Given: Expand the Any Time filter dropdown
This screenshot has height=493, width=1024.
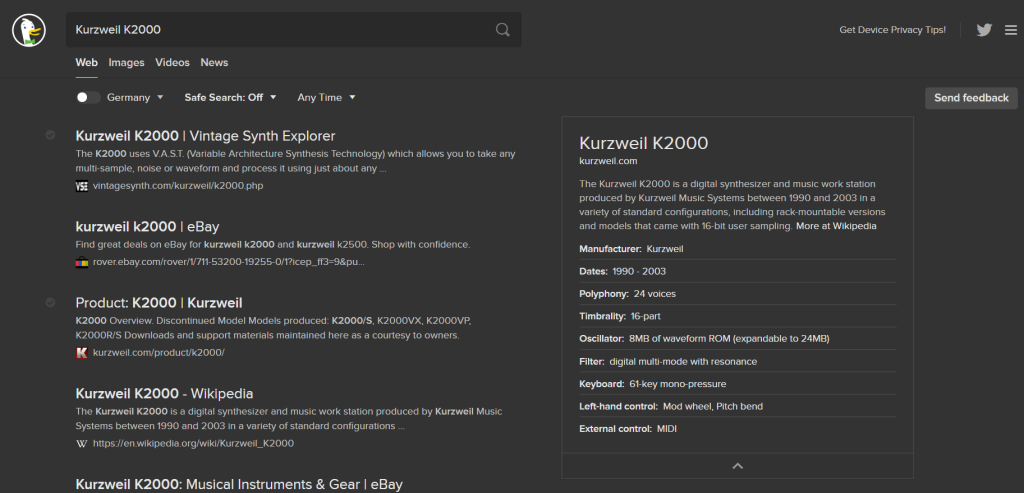Looking at the screenshot, I should tap(326, 98).
